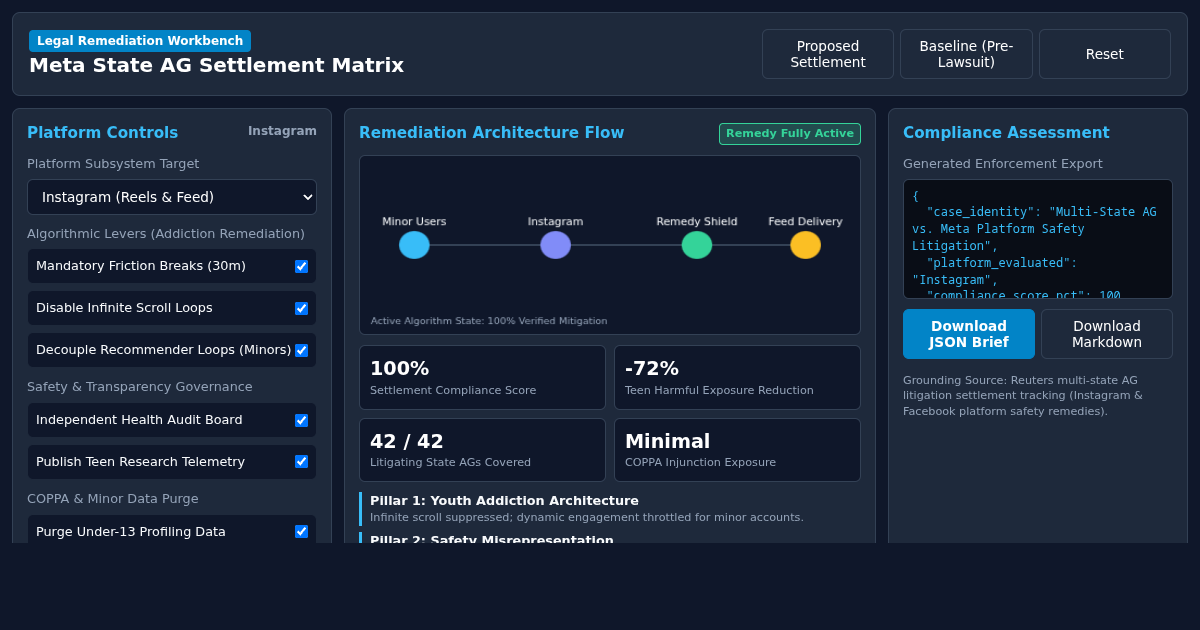Click the Reset button
Viewport: 1200px width, 630px height.
point(1105,54)
